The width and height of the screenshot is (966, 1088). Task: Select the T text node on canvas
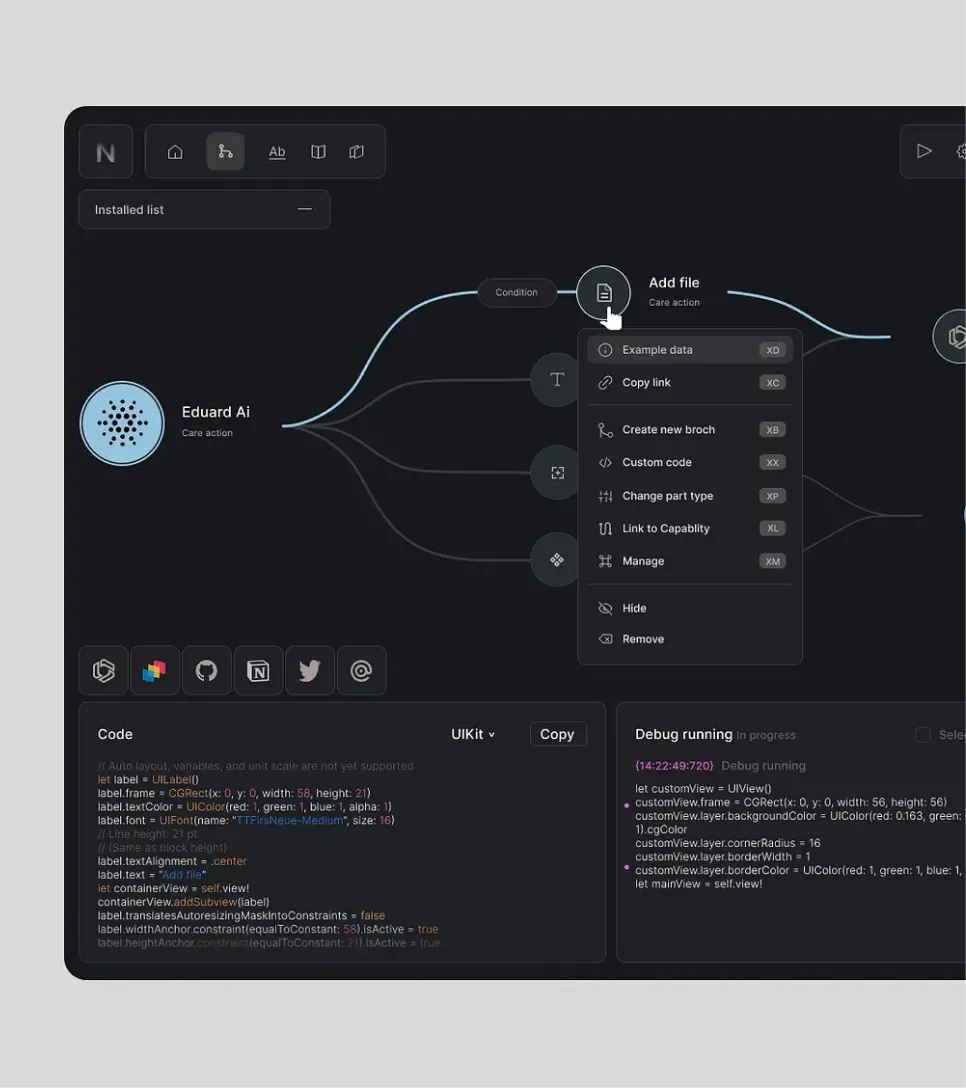coord(556,380)
